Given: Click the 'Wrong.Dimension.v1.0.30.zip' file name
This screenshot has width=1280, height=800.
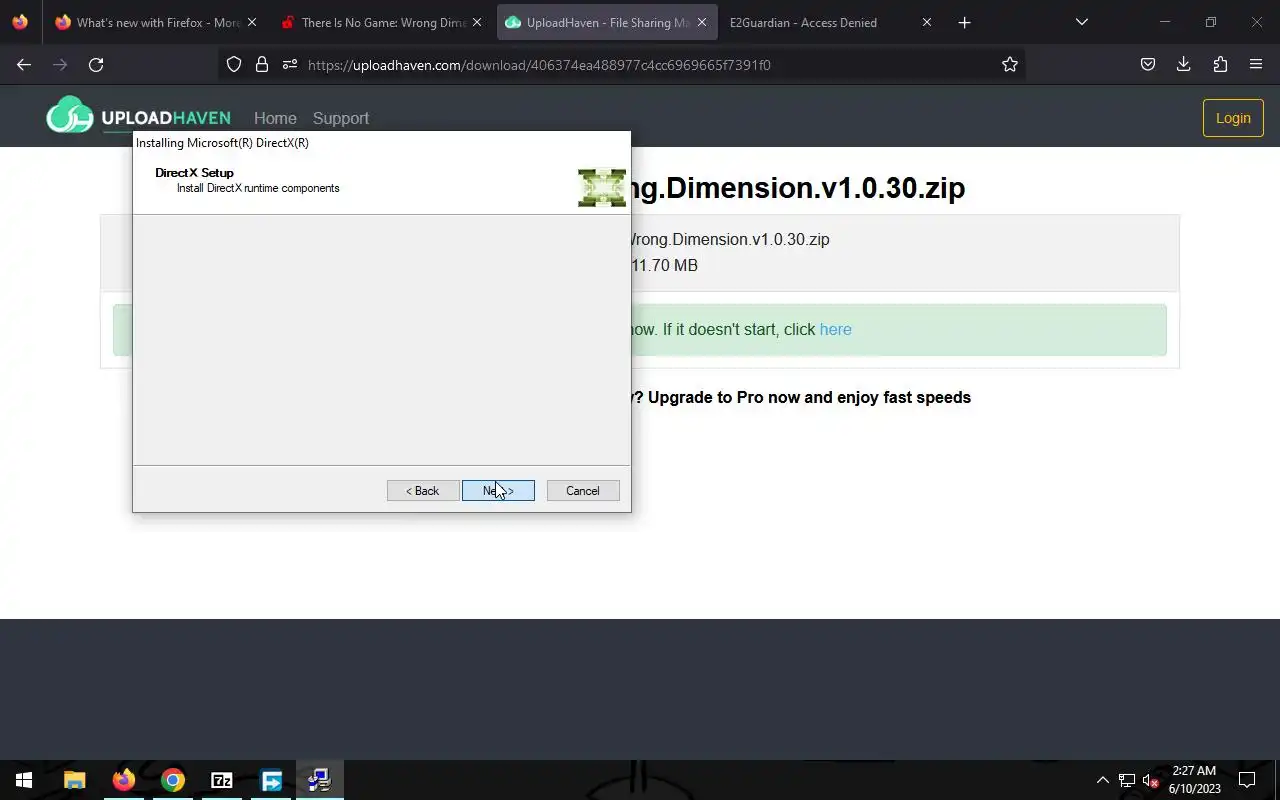Looking at the screenshot, I should coord(728,239).
